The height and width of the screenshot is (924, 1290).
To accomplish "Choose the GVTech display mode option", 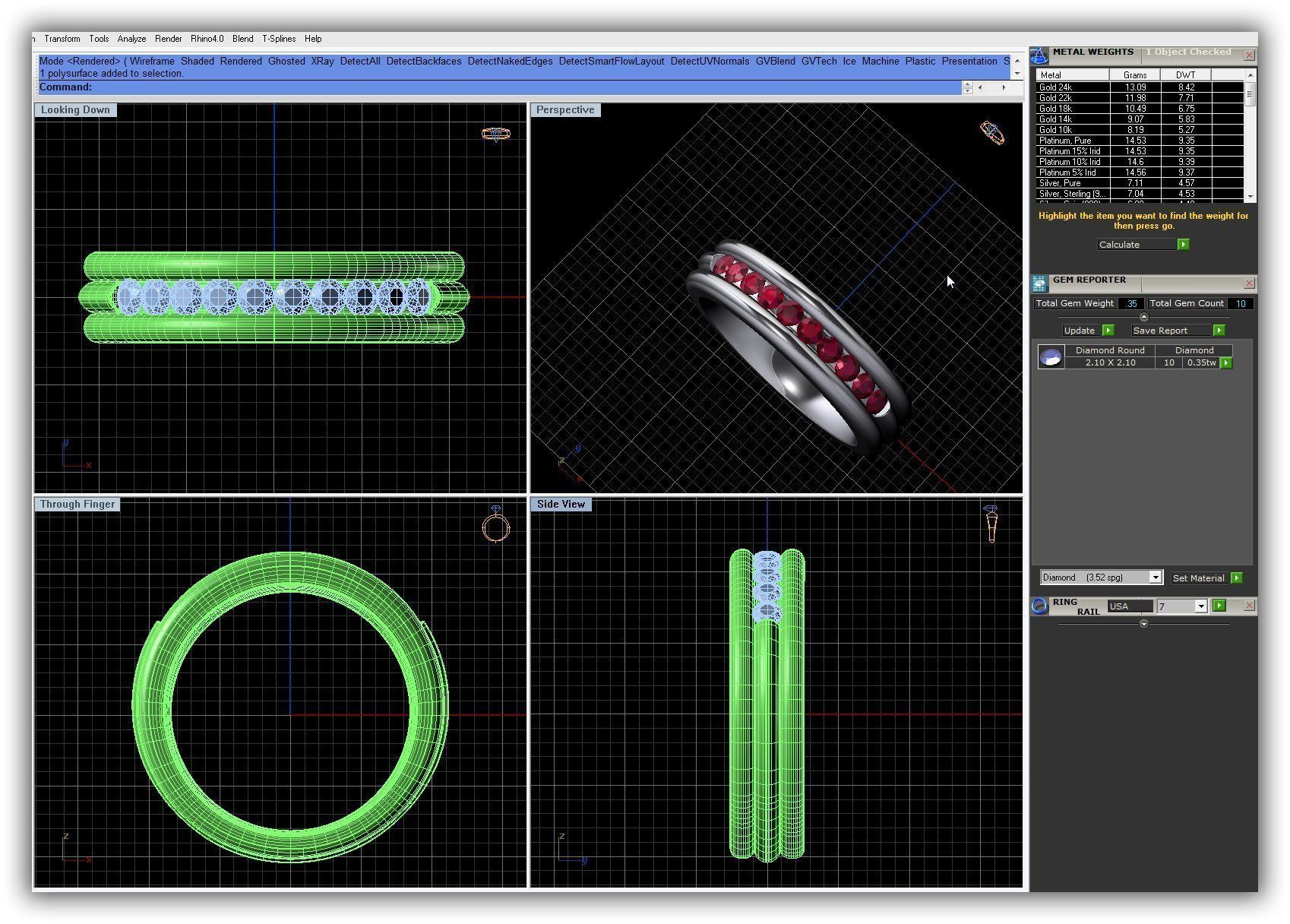I will pyautogui.click(x=819, y=62).
